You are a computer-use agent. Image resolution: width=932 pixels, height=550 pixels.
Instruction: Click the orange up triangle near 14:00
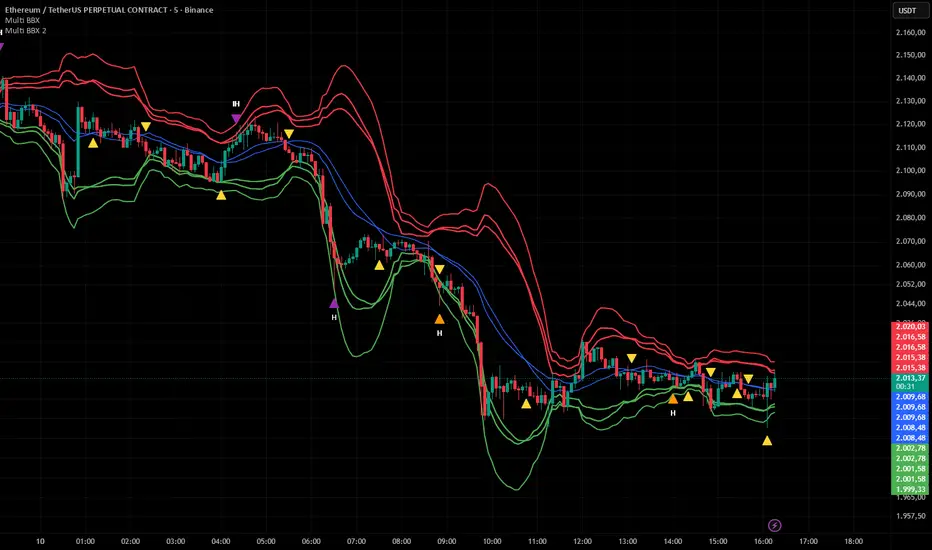673,399
